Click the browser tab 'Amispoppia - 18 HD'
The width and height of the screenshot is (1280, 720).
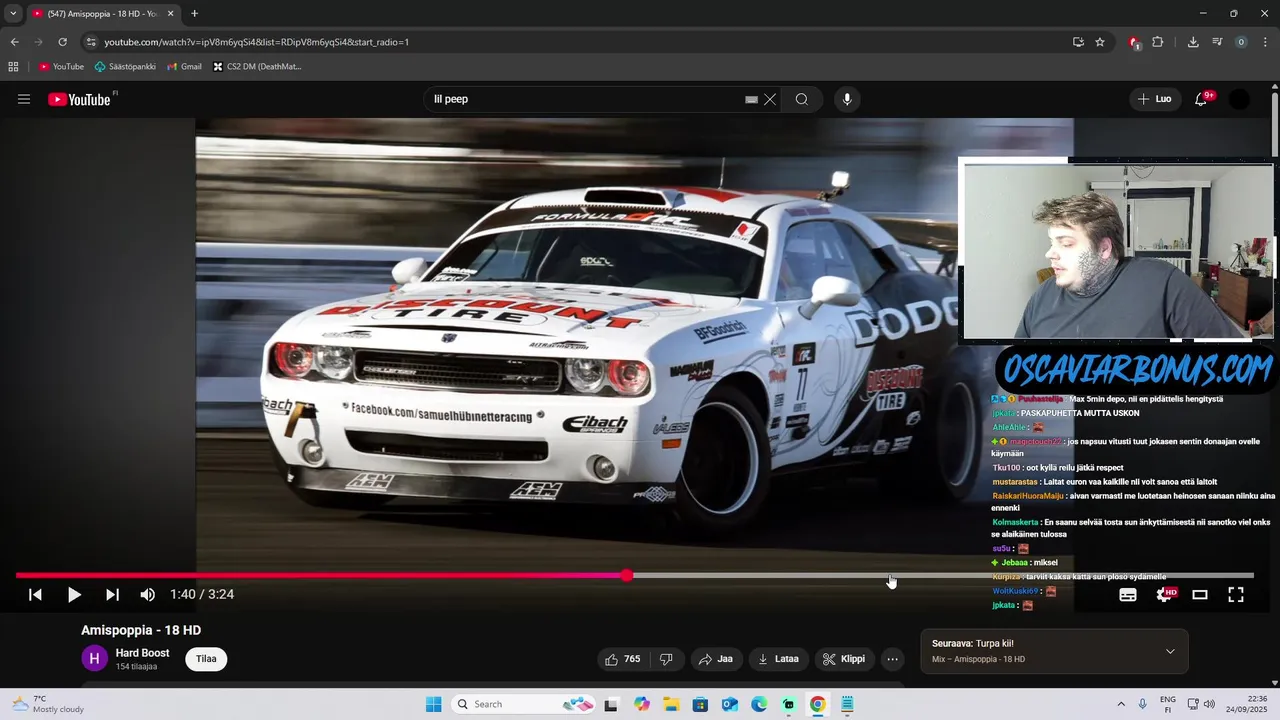103,14
